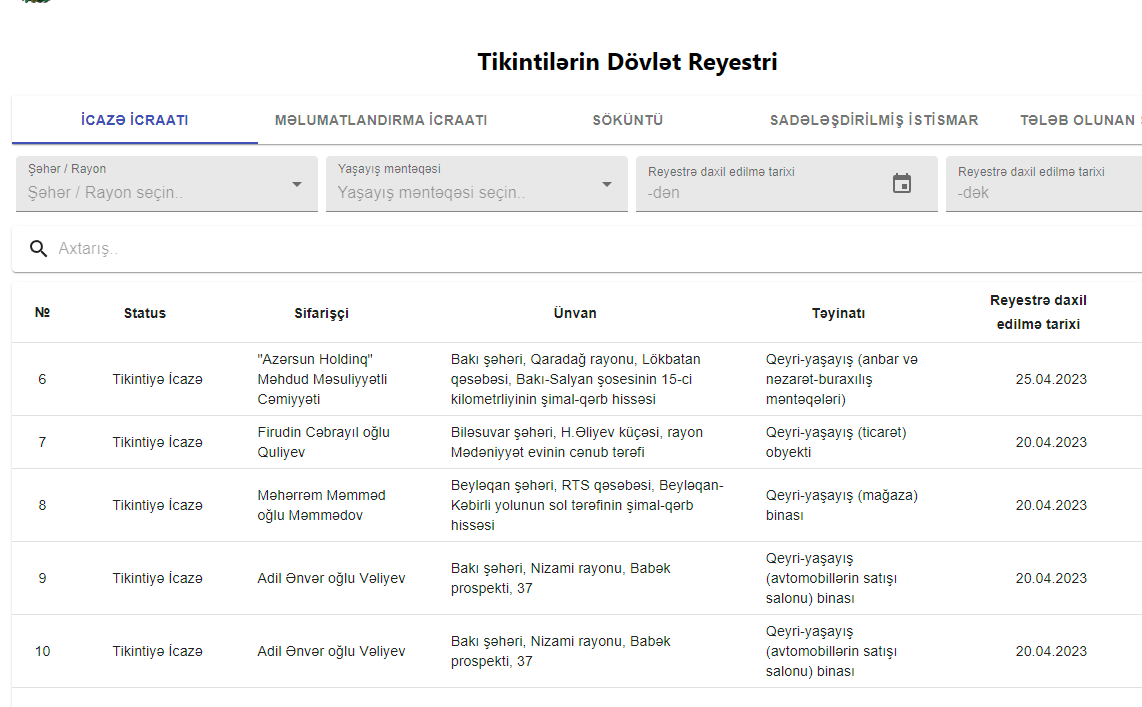Open the MƏLUMATLANDIRMA İCRAATI tab
Viewport: 1142px width, 707px height.
(381, 121)
